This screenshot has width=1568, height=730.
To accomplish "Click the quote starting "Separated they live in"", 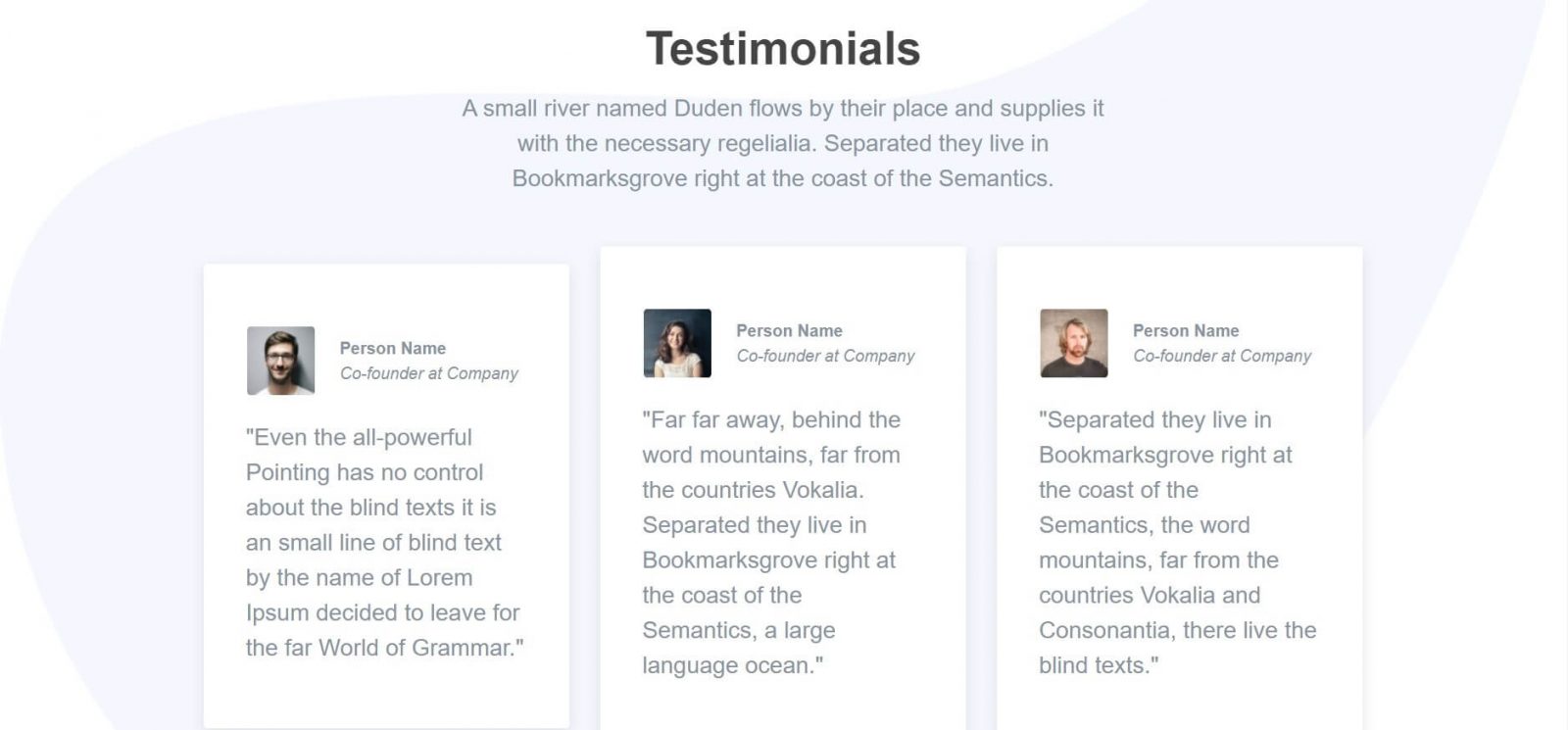I will click(x=1177, y=542).
